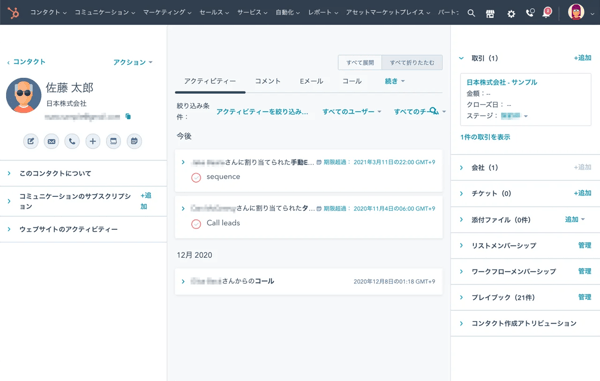Viewport: 600px width, 381px height.
Task: Open the コンタクト top menu
Action: (48, 13)
